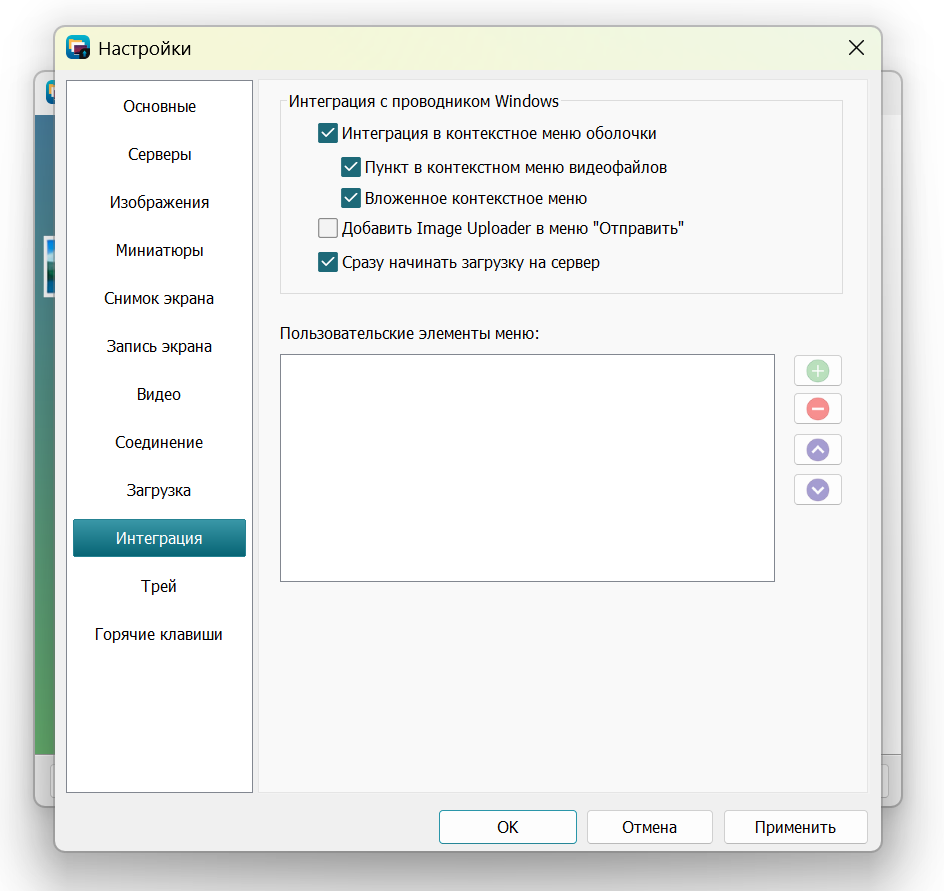Open the Основные settings section

(x=160, y=107)
